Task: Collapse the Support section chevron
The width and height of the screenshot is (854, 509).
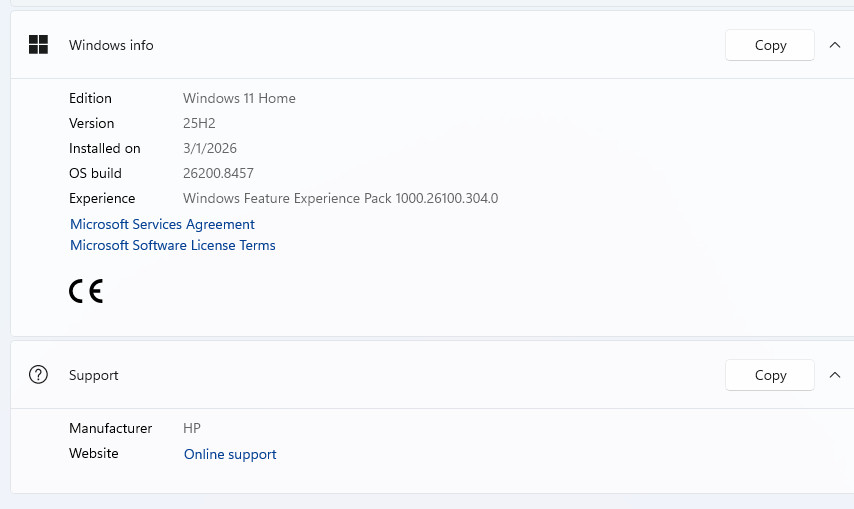Action: pos(835,375)
